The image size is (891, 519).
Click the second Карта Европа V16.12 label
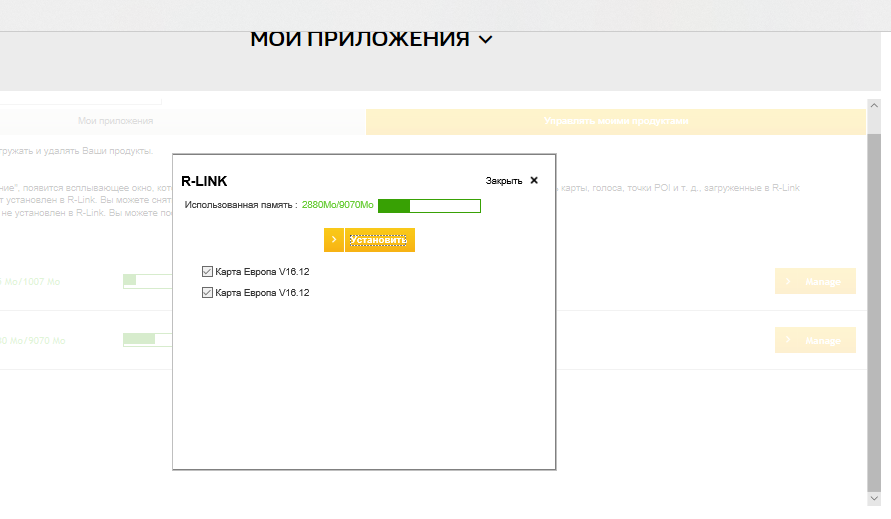pos(263,293)
